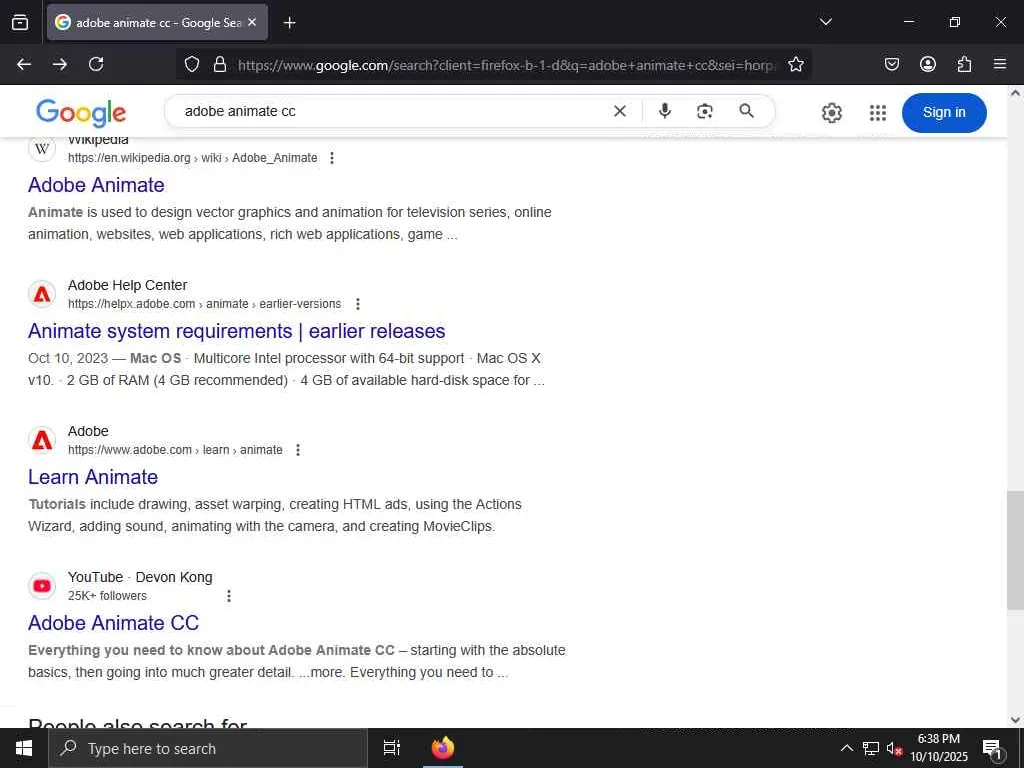
Task: Clear the search query with X
Action: coord(620,112)
